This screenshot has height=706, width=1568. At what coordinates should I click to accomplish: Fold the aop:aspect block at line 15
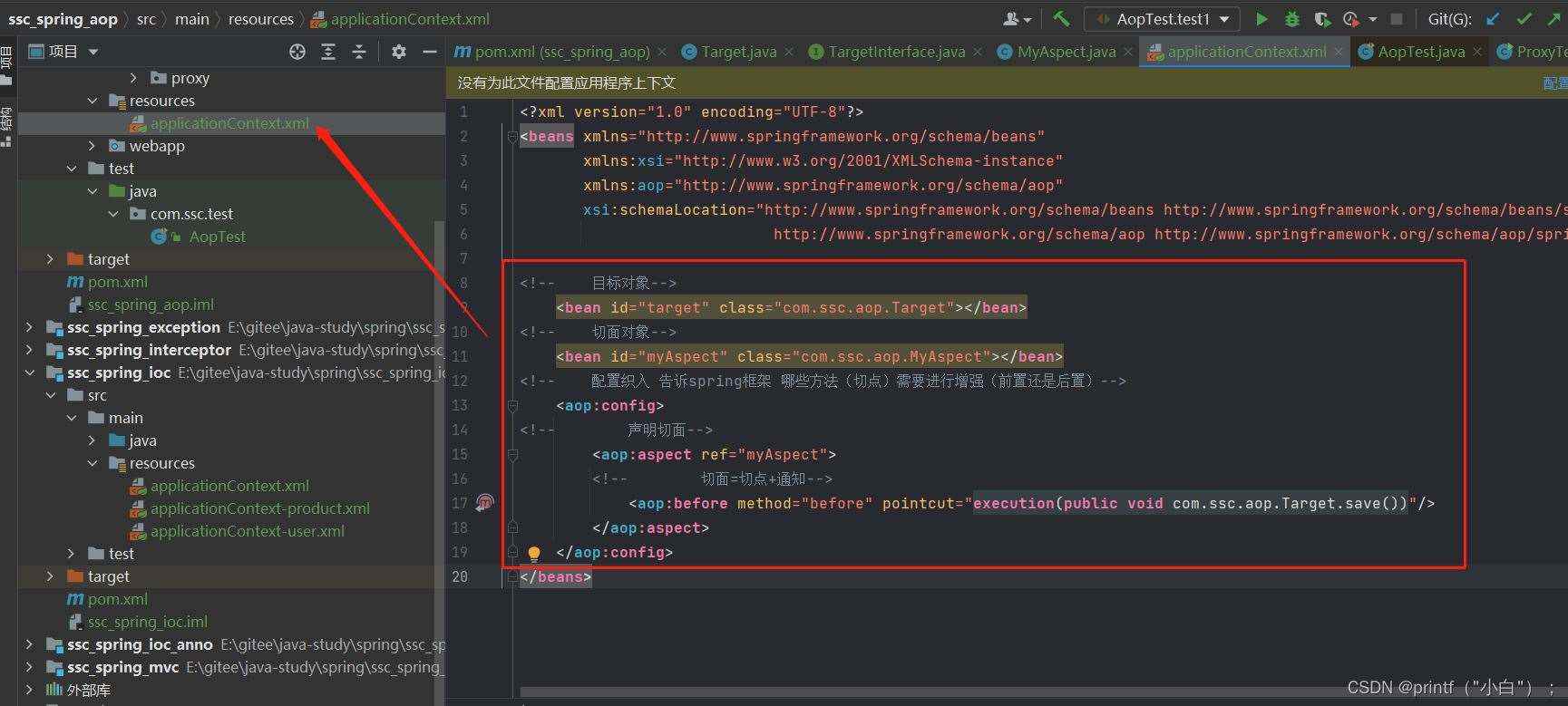512,454
